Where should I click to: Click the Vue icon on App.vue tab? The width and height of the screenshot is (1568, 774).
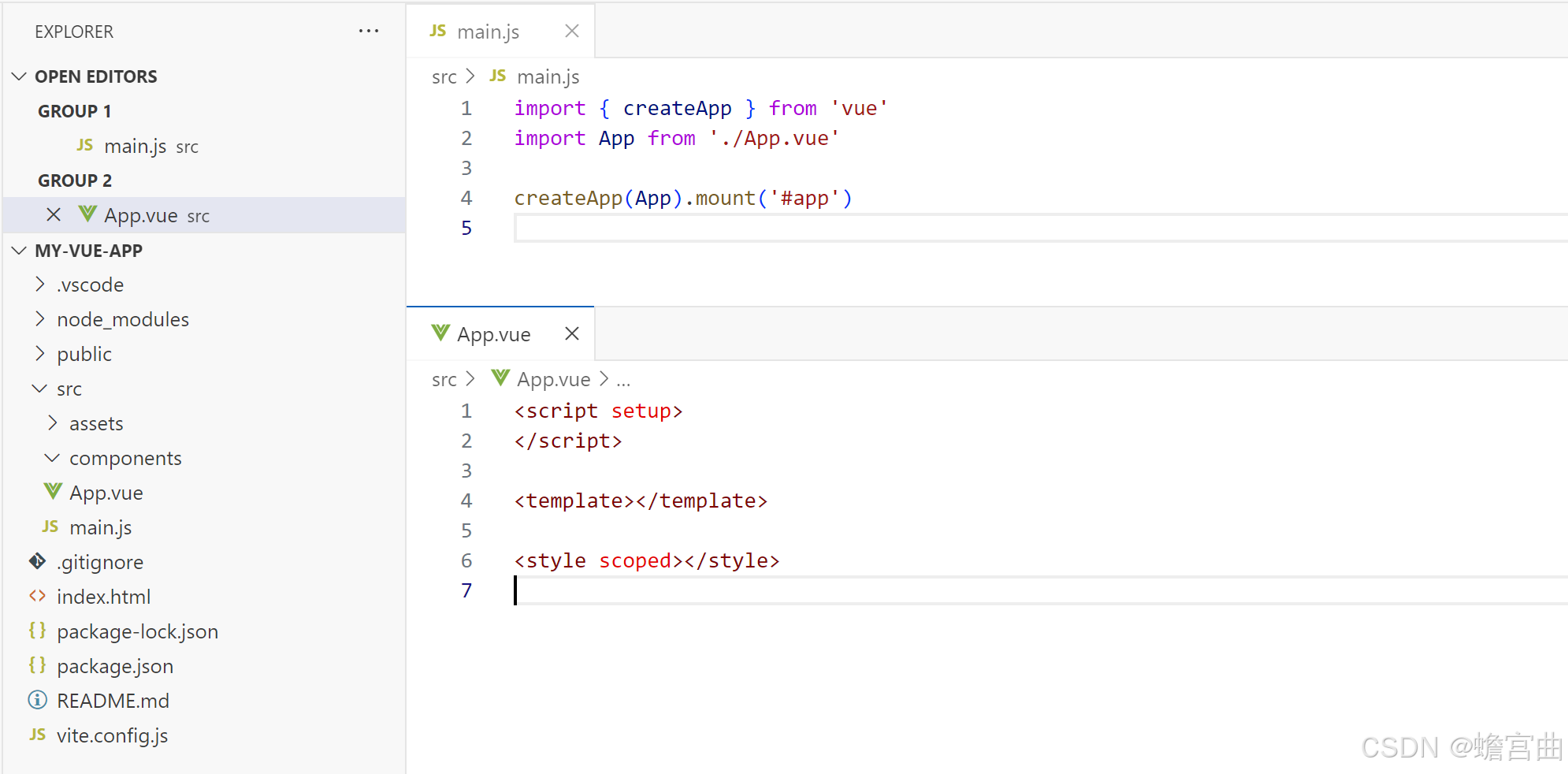(440, 333)
